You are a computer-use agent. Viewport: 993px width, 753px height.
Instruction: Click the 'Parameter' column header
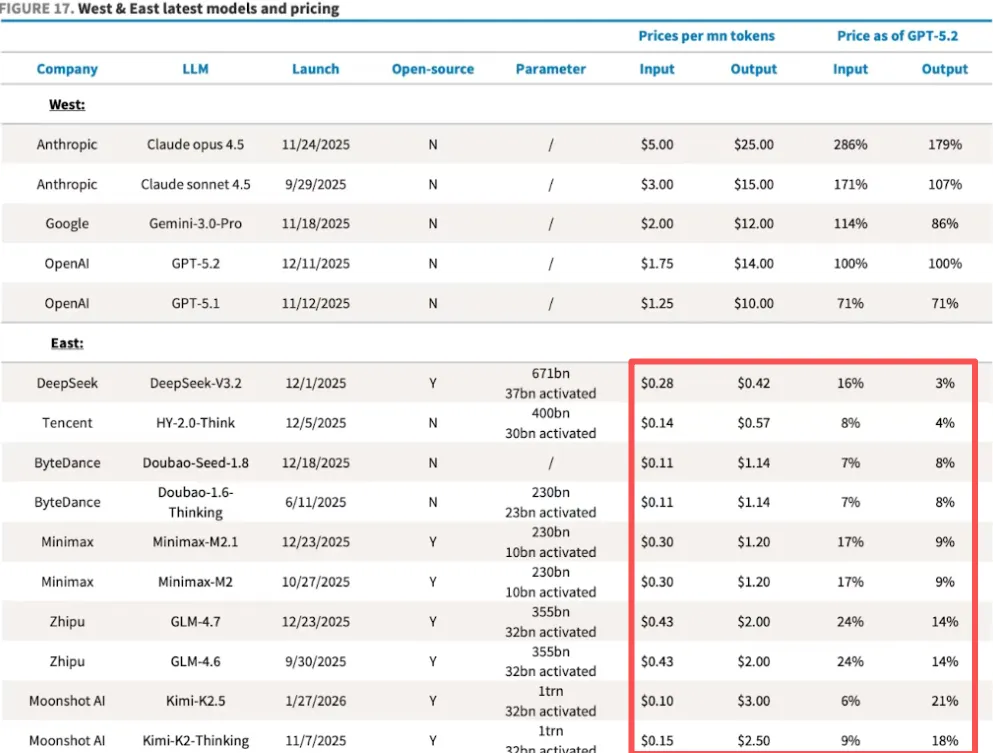(x=550, y=69)
